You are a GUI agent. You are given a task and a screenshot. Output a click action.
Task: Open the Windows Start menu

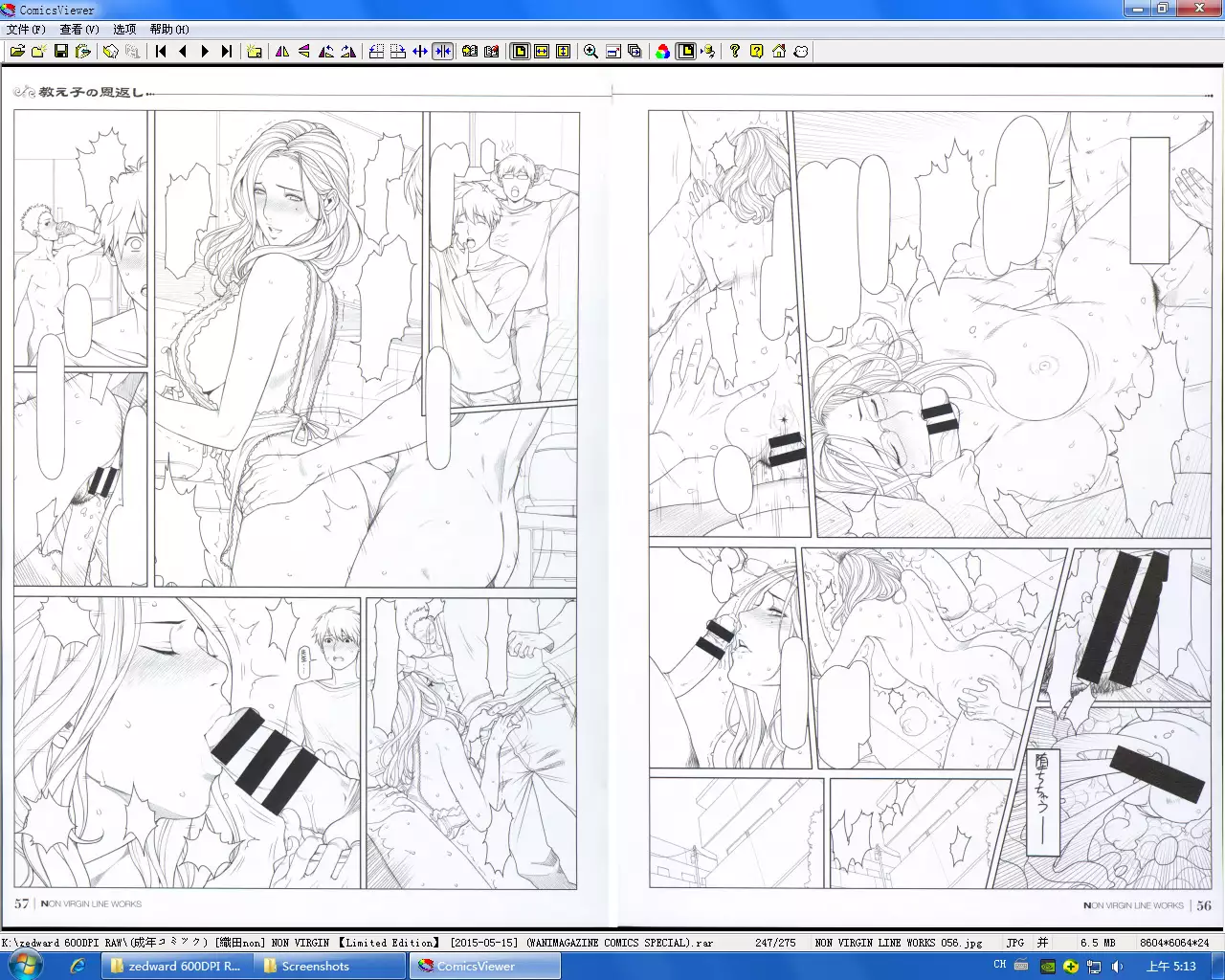[26, 966]
